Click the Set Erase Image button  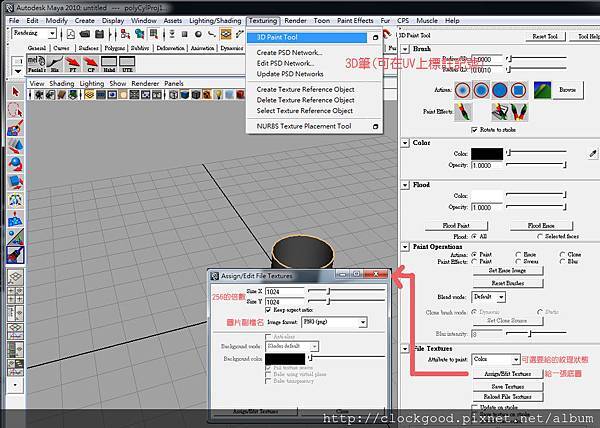[507, 270]
